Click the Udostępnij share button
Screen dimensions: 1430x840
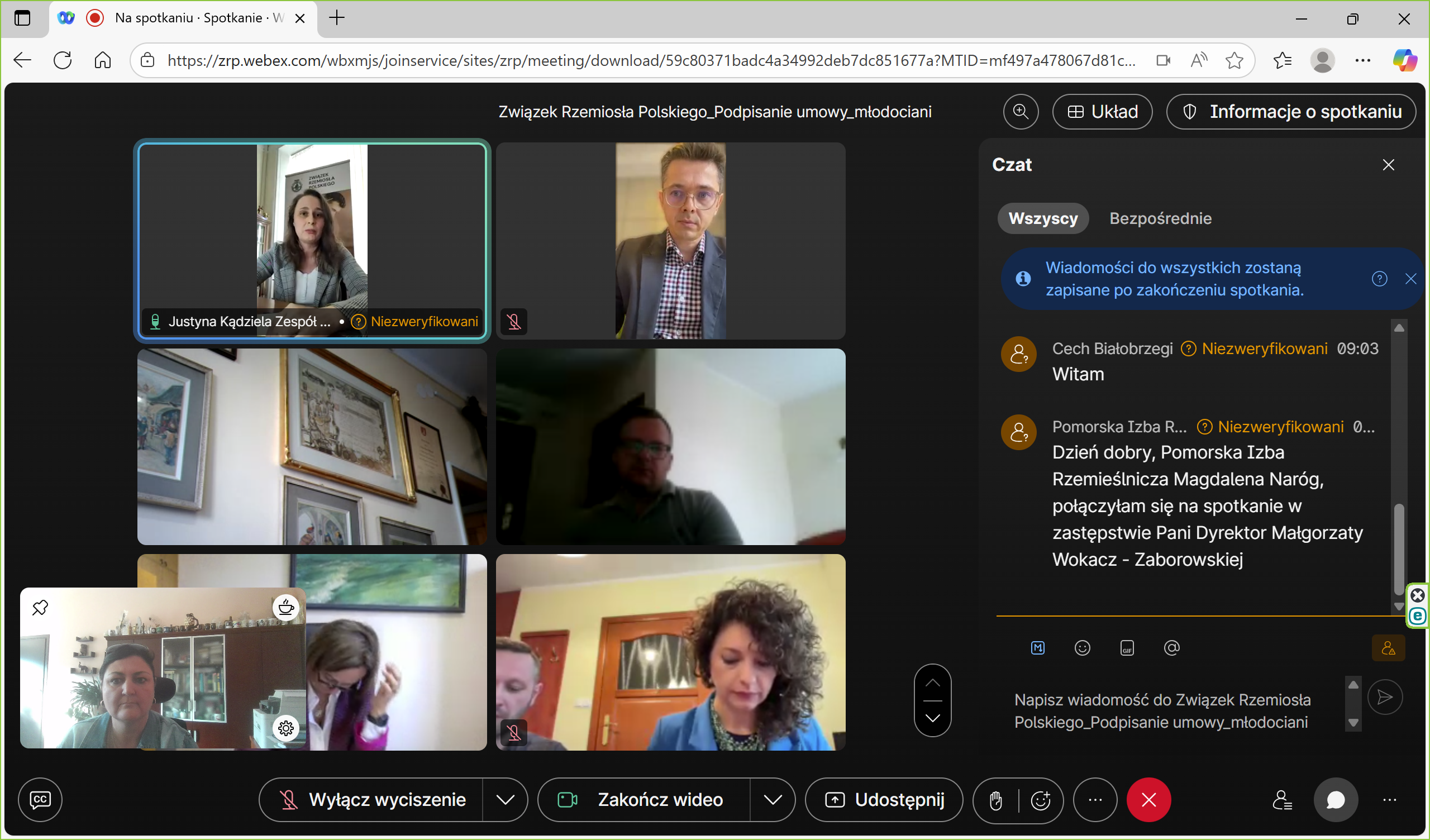click(x=884, y=800)
